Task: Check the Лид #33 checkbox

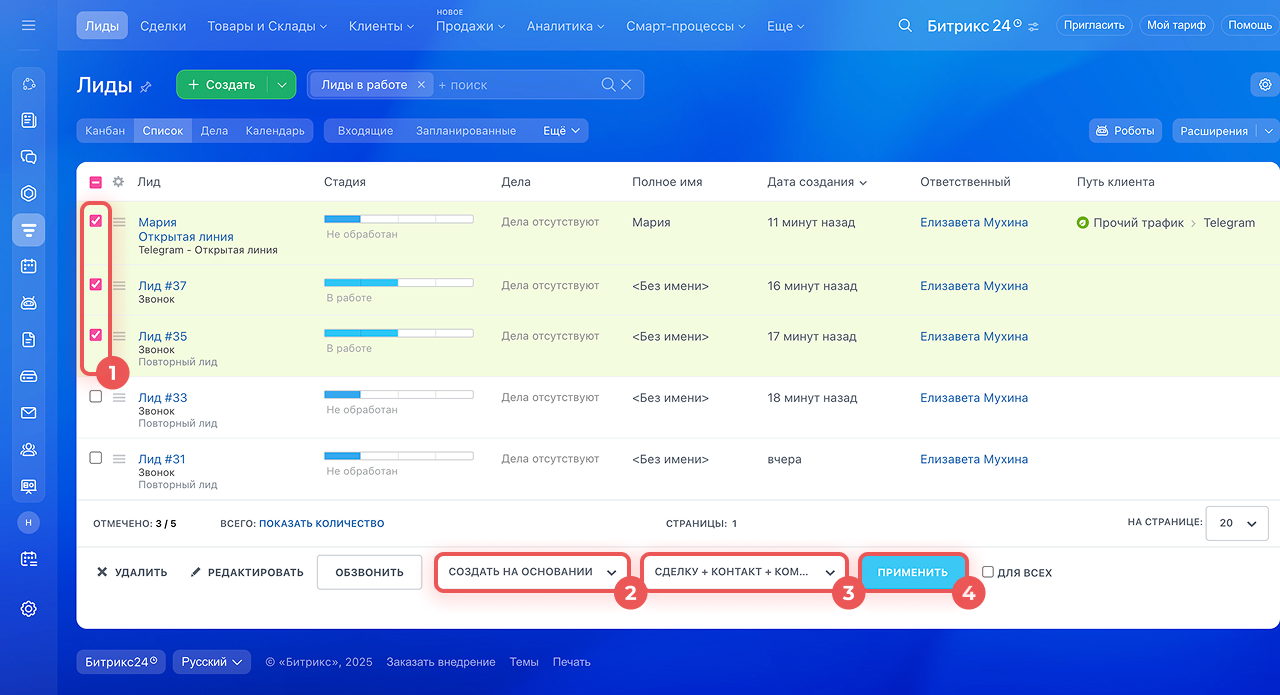Action: click(96, 396)
